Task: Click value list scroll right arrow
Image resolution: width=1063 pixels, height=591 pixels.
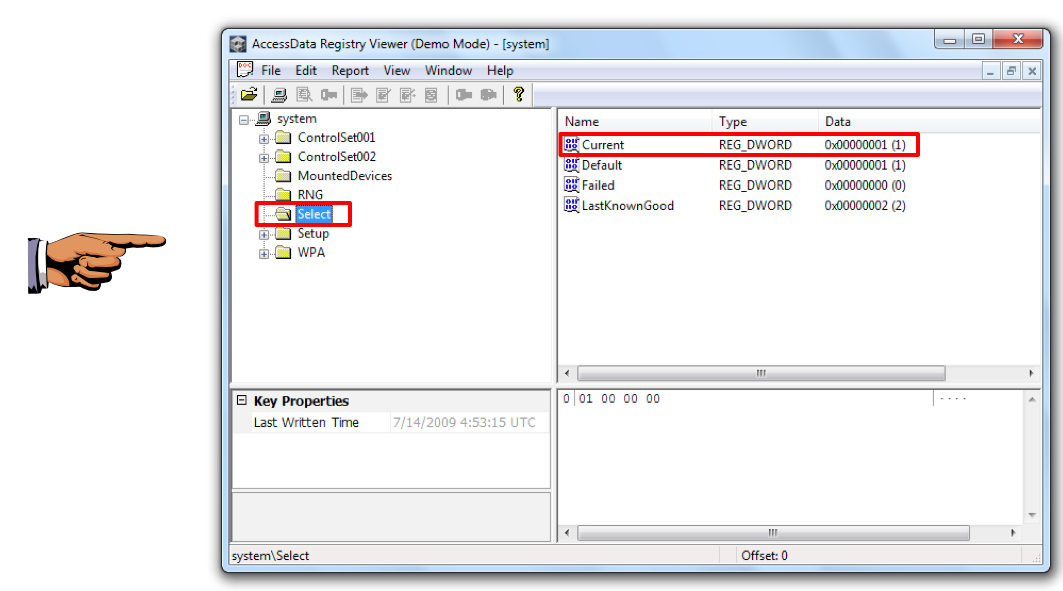Action: coord(1031,373)
